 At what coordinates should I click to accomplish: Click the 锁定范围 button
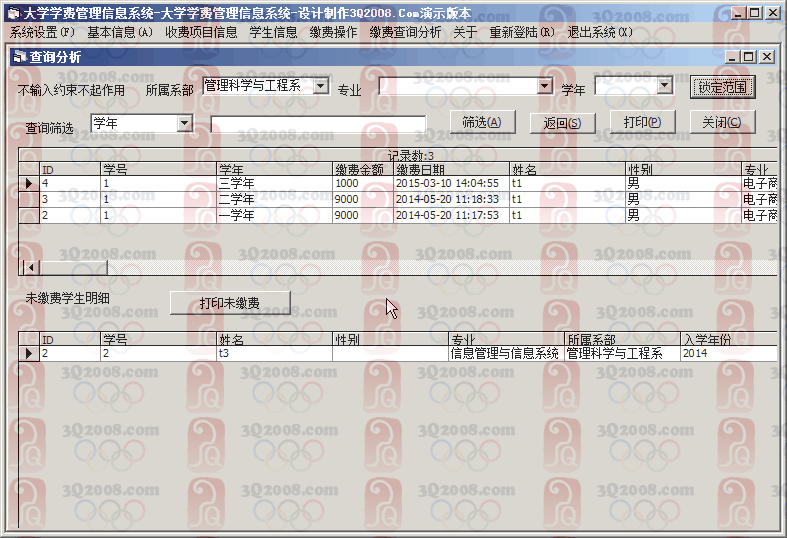[x=722, y=87]
